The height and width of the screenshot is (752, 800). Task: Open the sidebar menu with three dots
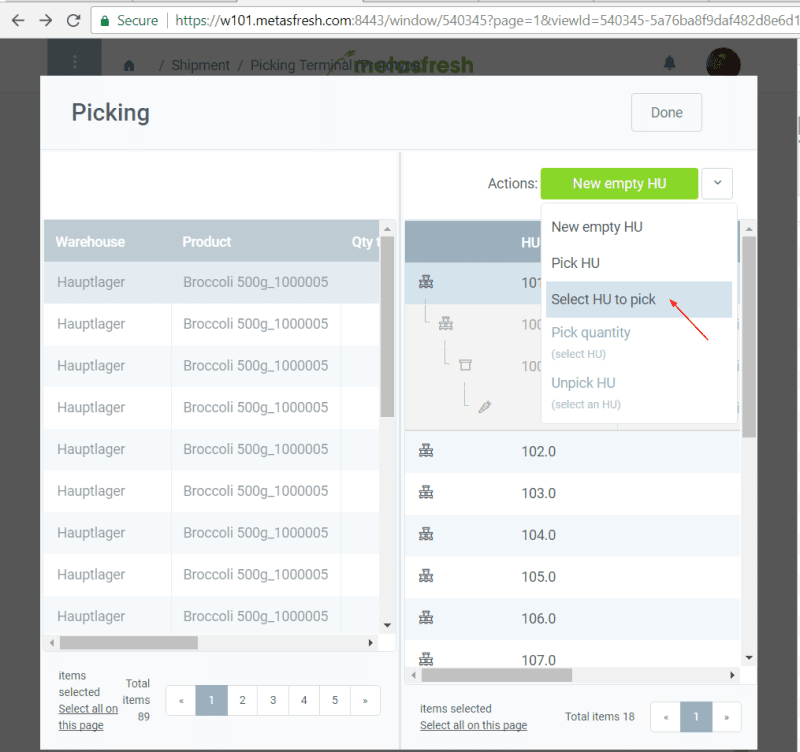75,63
